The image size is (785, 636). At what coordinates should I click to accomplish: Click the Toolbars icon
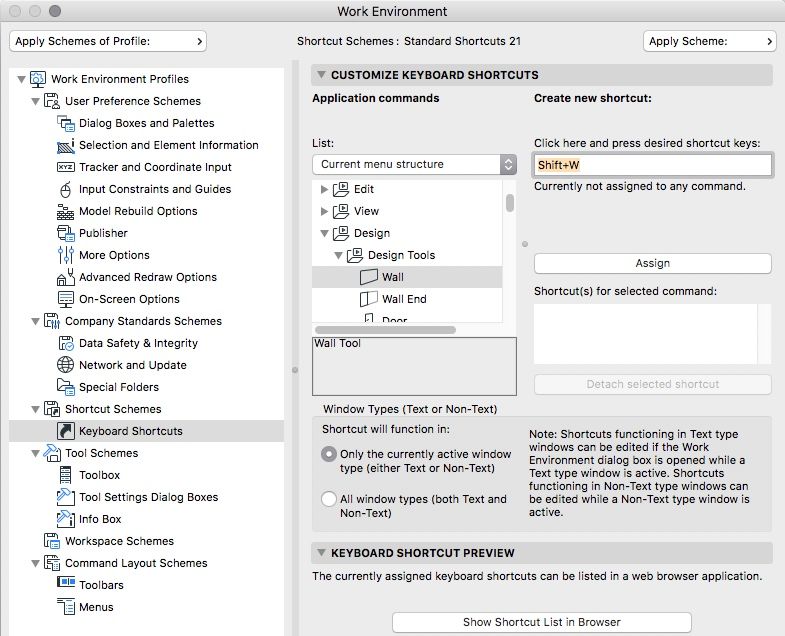point(66,582)
